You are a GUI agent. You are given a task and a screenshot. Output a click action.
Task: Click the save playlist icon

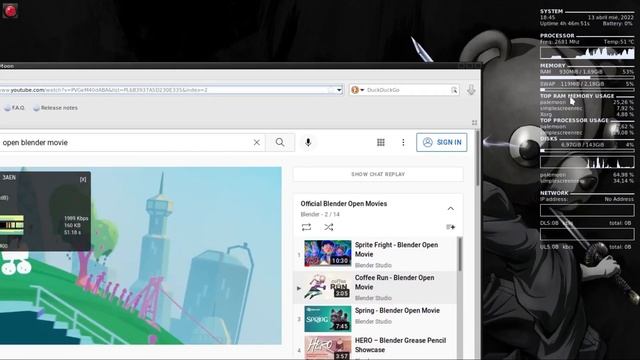(451, 227)
